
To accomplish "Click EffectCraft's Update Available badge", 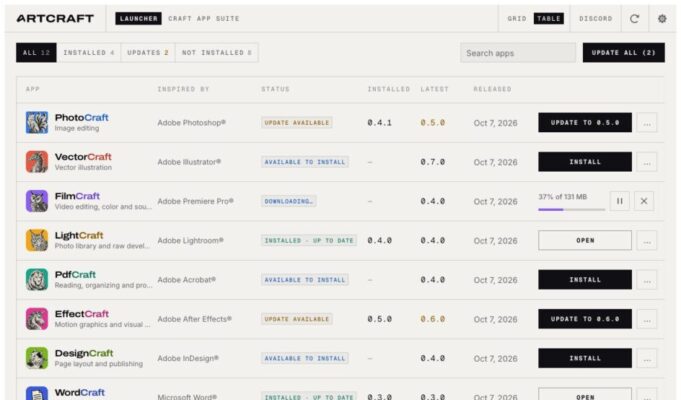I will tap(297, 319).
